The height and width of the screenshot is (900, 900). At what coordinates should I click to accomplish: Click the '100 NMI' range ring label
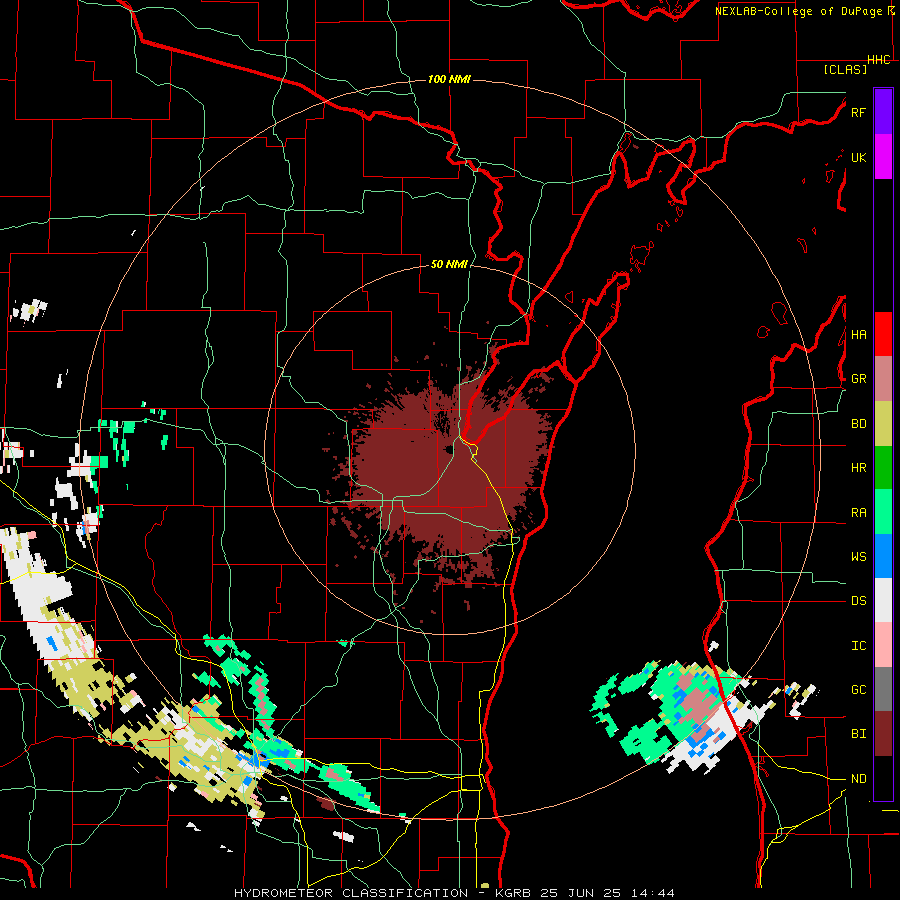tap(449, 79)
